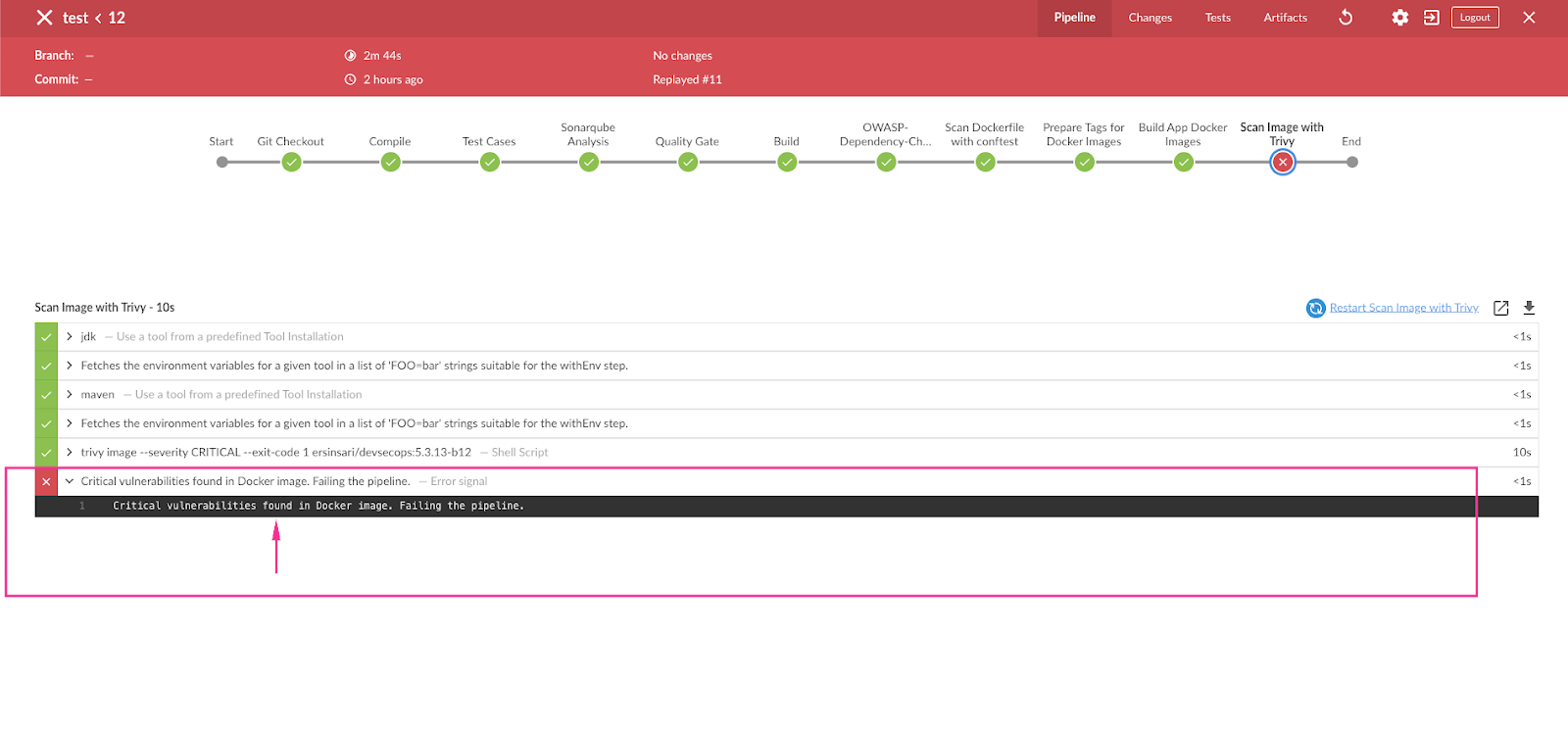Open stage log in new window
The height and width of the screenshot is (738, 1568).
click(x=1500, y=308)
